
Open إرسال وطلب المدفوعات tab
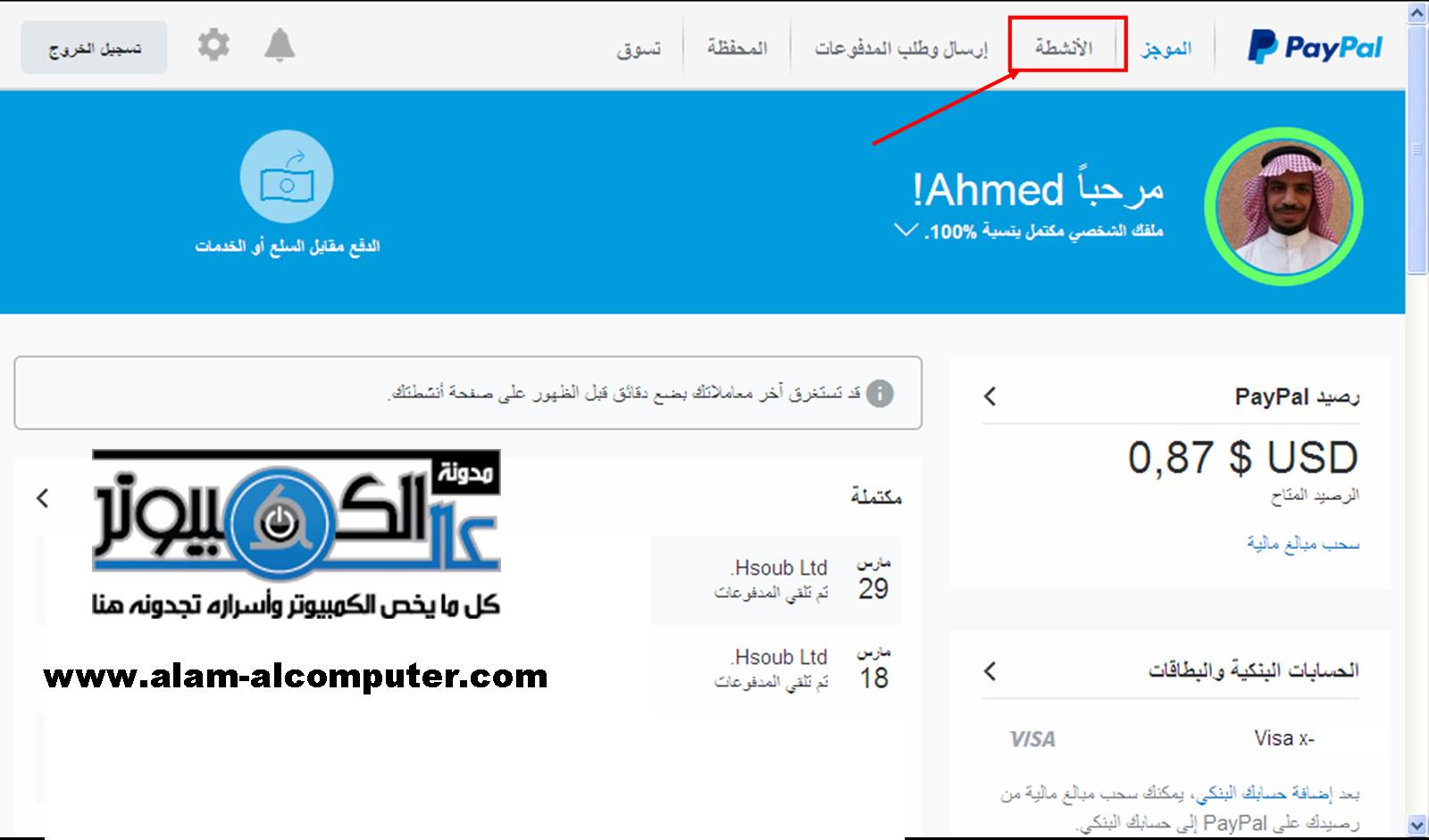coord(901,48)
